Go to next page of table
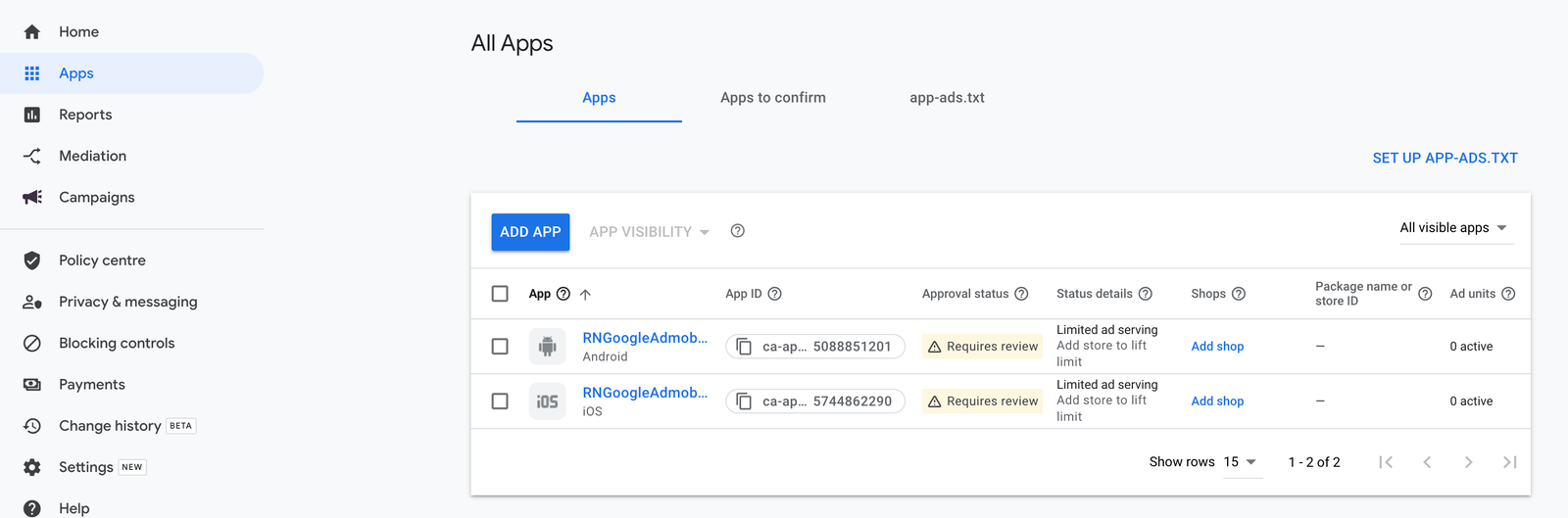Viewport: 1568px width, 518px height. [x=1468, y=462]
